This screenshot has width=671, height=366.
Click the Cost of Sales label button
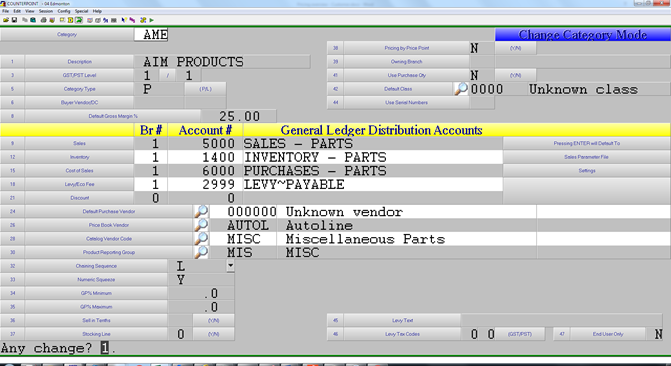tap(79, 170)
